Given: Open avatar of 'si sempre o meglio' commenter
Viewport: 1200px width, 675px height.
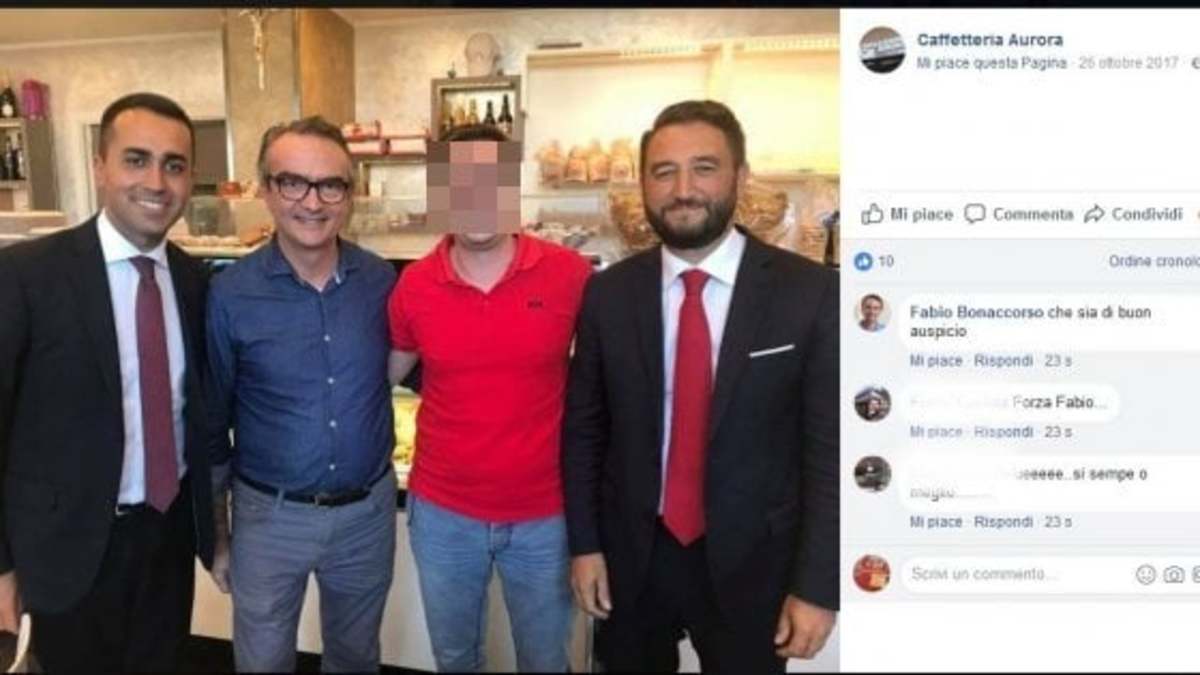Looking at the screenshot, I should point(872,474).
